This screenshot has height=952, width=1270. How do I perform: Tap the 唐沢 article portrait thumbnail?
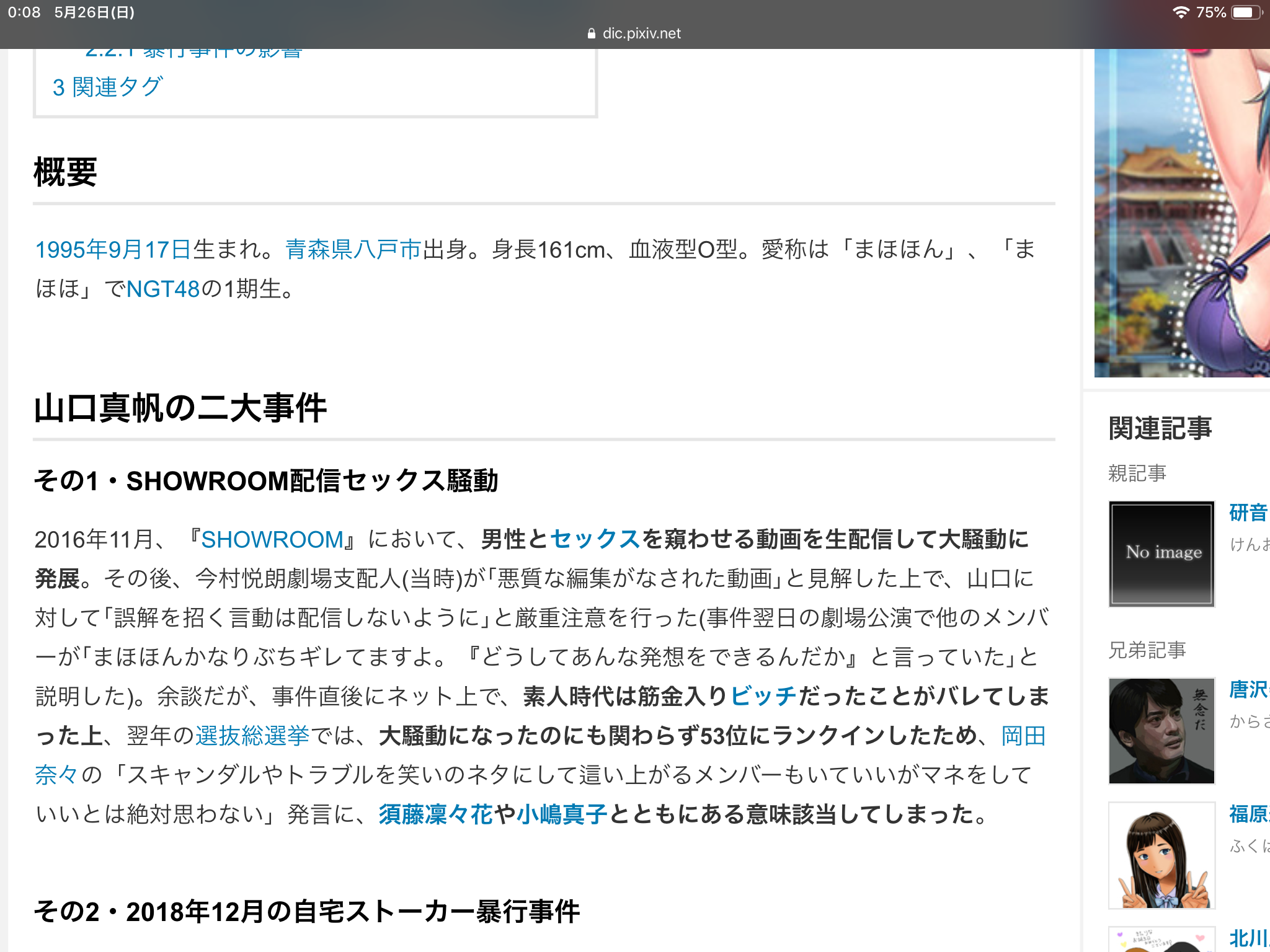point(1161,731)
